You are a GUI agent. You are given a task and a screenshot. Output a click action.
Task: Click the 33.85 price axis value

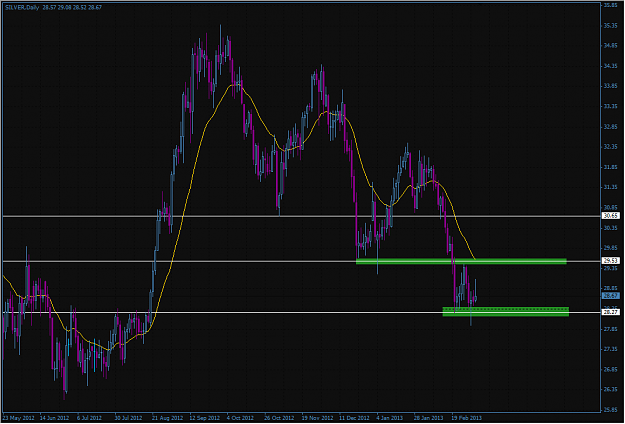pos(611,86)
